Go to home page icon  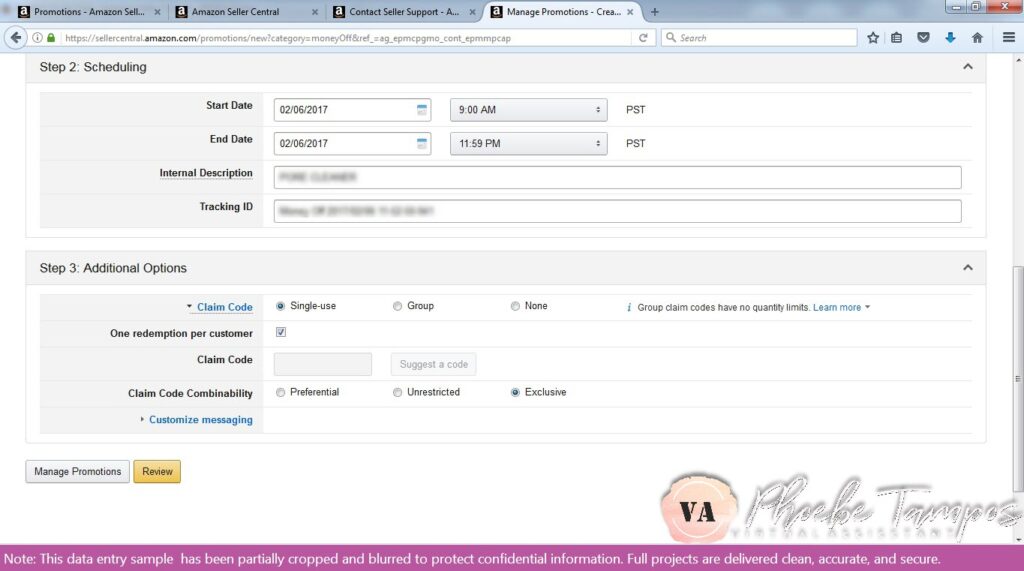point(977,38)
